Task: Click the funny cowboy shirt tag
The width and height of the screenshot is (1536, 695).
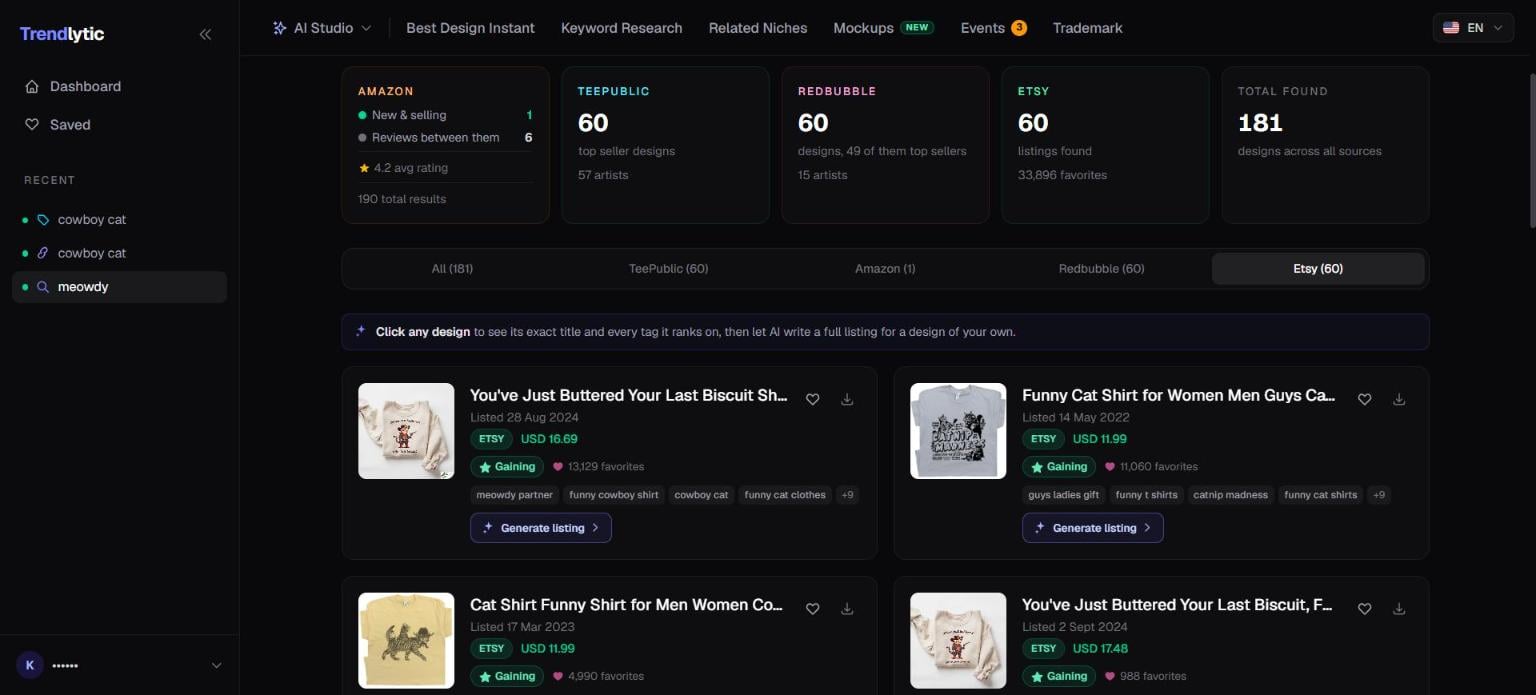Action: click(614, 495)
